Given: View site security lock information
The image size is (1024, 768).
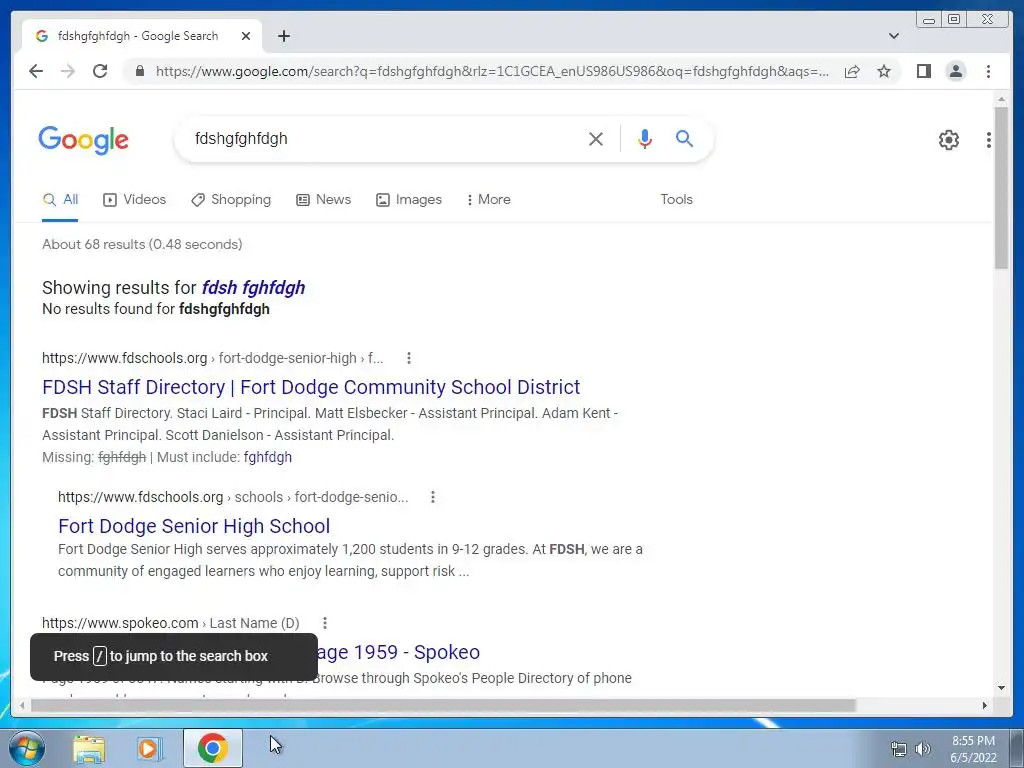Looking at the screenshot, I should 139,71.
